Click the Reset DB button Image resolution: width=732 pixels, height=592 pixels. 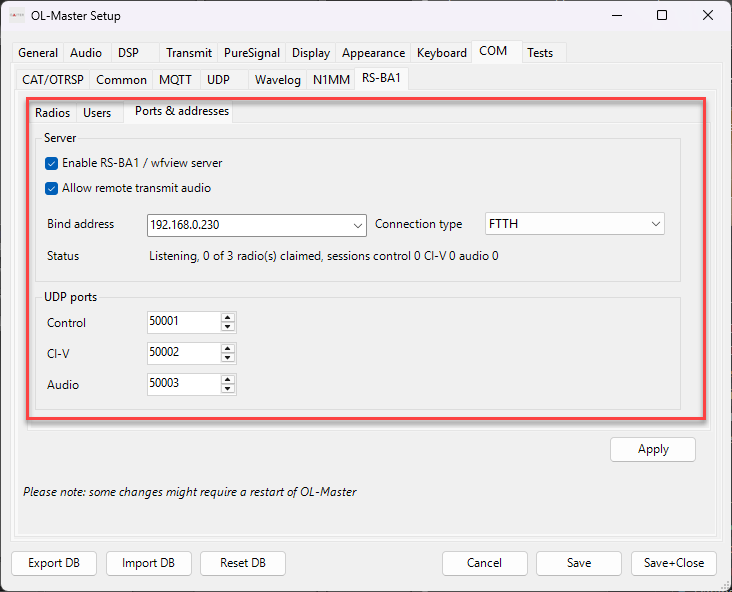tap(243, 563)
